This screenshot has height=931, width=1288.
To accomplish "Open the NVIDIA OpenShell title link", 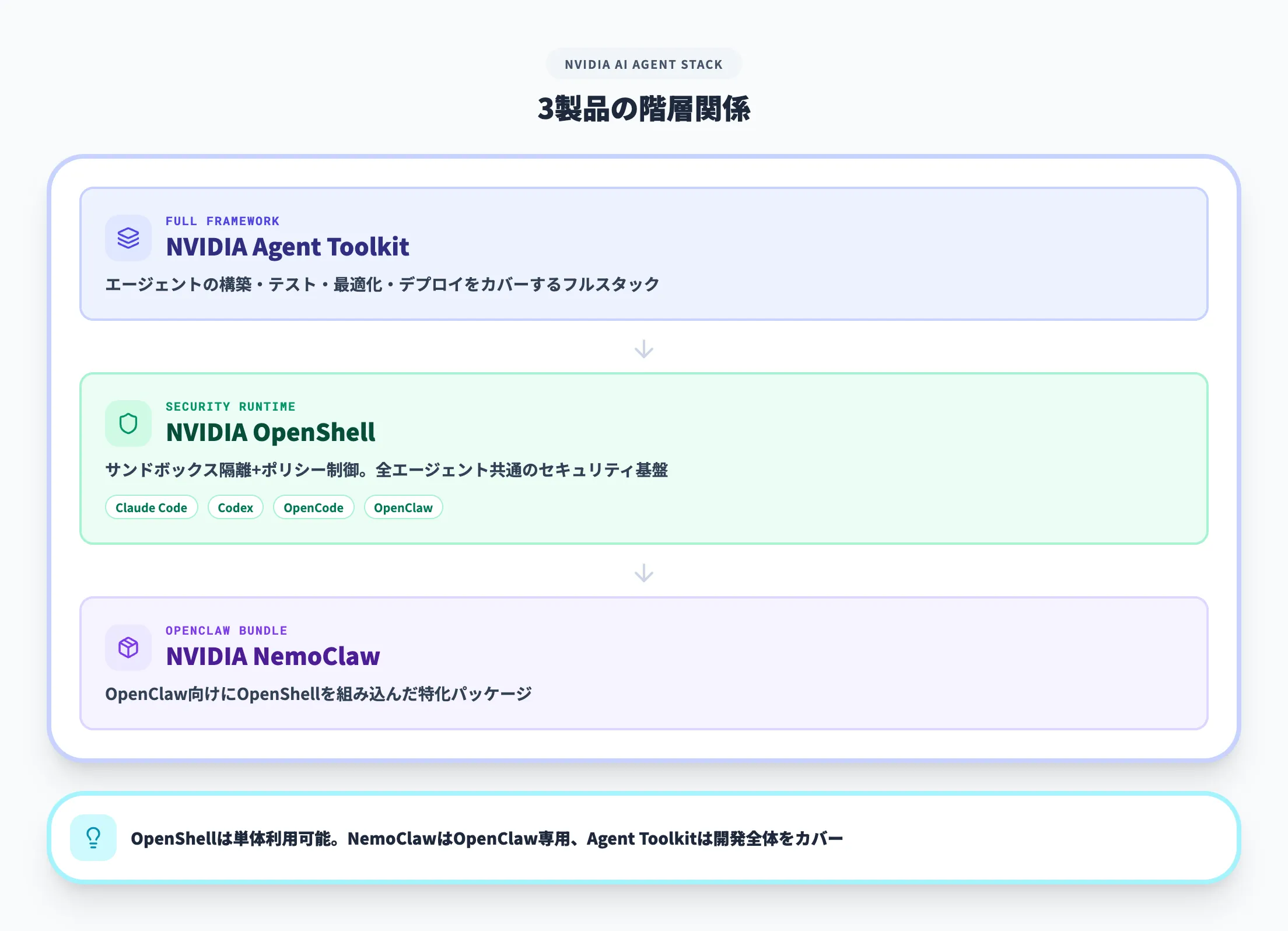I will [271, 432].
